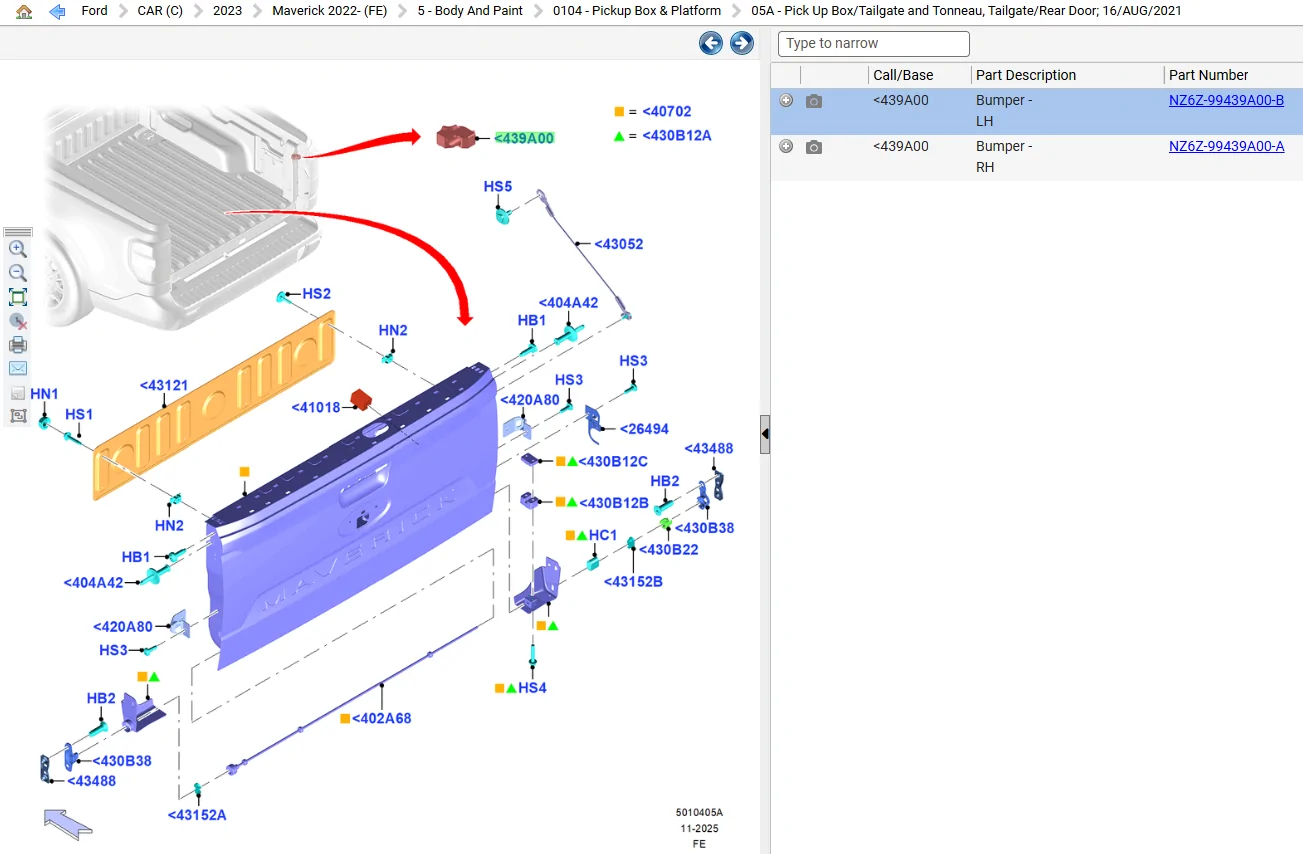This screenshot has height=854, width=1303.
Task: Click the Bumper - RH description cell
Action: pyautogui.click(x=1005, y=157)
